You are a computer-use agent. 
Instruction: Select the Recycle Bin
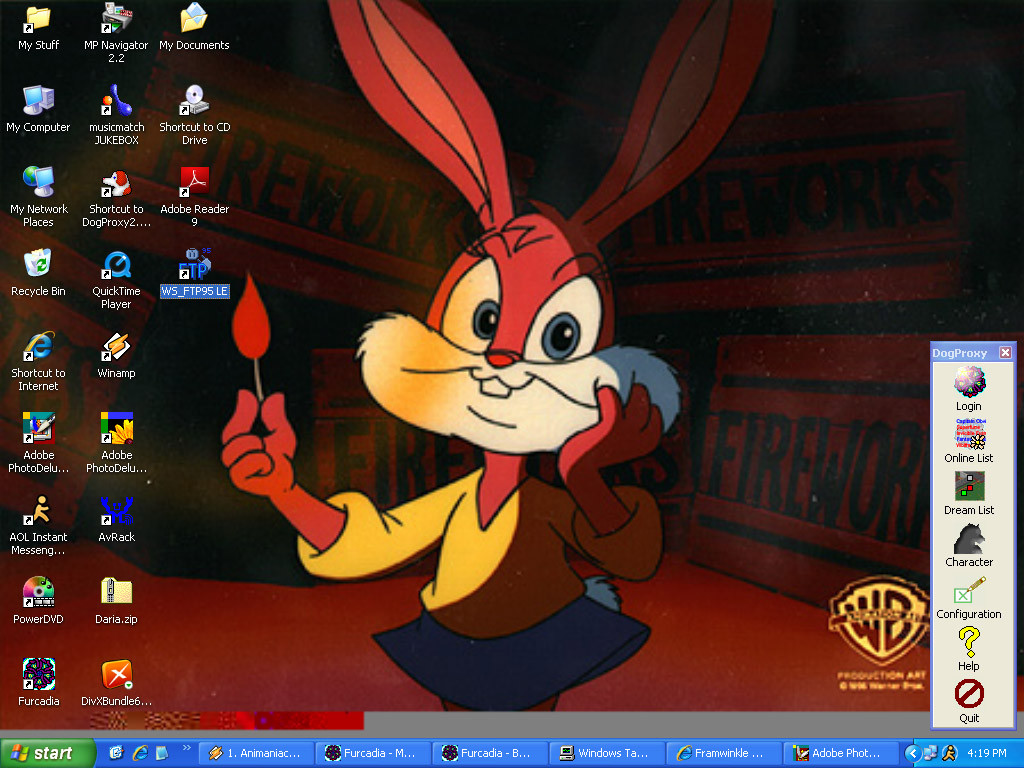point(39,273)
